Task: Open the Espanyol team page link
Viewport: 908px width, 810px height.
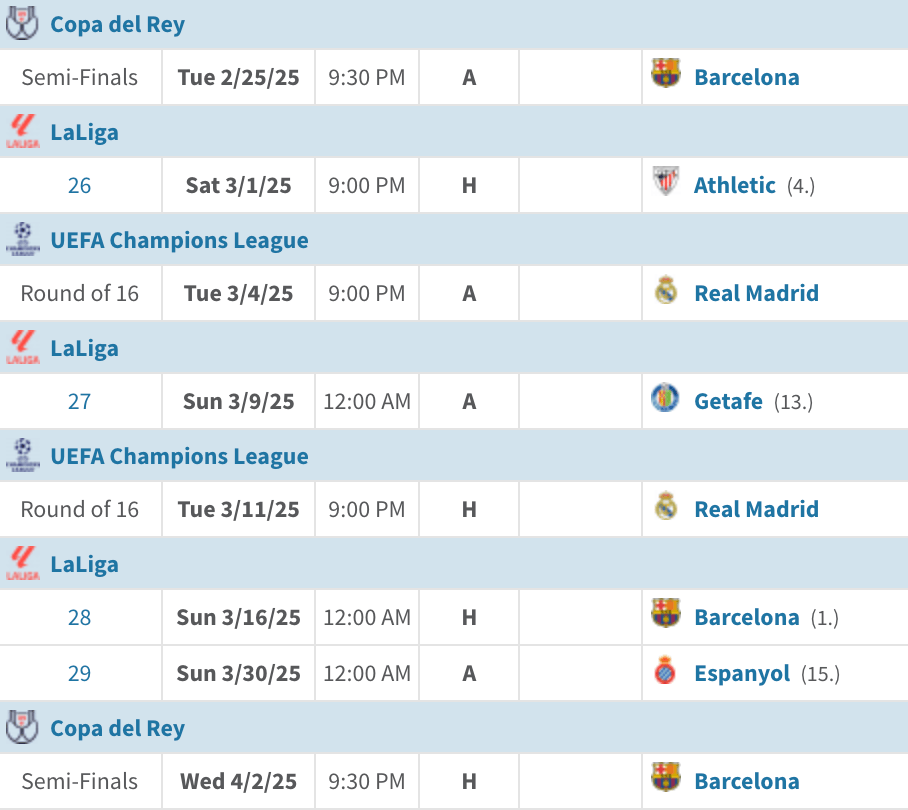Action: [743, 673]
